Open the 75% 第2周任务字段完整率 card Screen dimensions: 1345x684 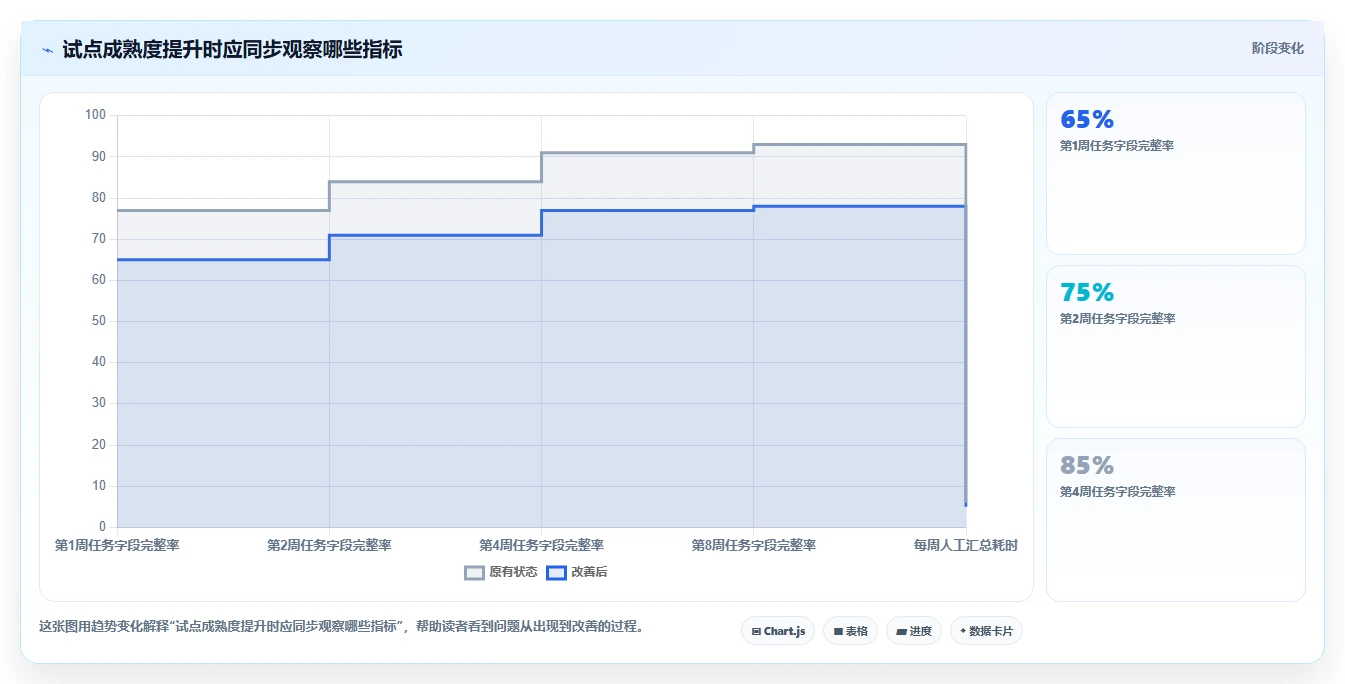(x=1176, y=347)
